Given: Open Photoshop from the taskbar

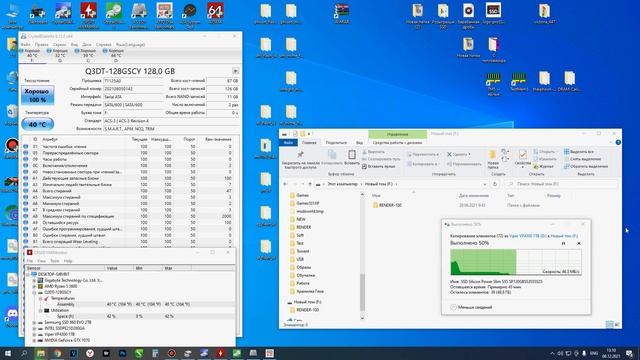Looking at the screenshot, I should click(x=122, y=353).
